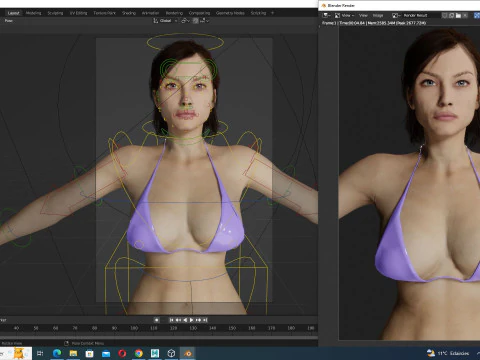Open Microsoft Edge from the taskbar
Viewport: 480px width, 360px height.
(x=57, y=353)
